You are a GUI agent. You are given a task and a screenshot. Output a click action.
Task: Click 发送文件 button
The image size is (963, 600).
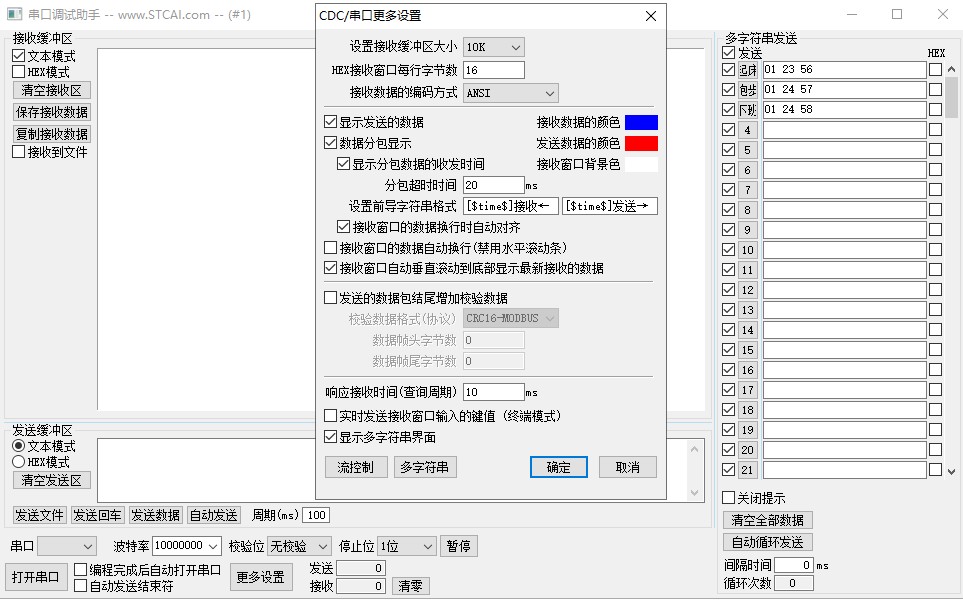click(x=39, y=515)
